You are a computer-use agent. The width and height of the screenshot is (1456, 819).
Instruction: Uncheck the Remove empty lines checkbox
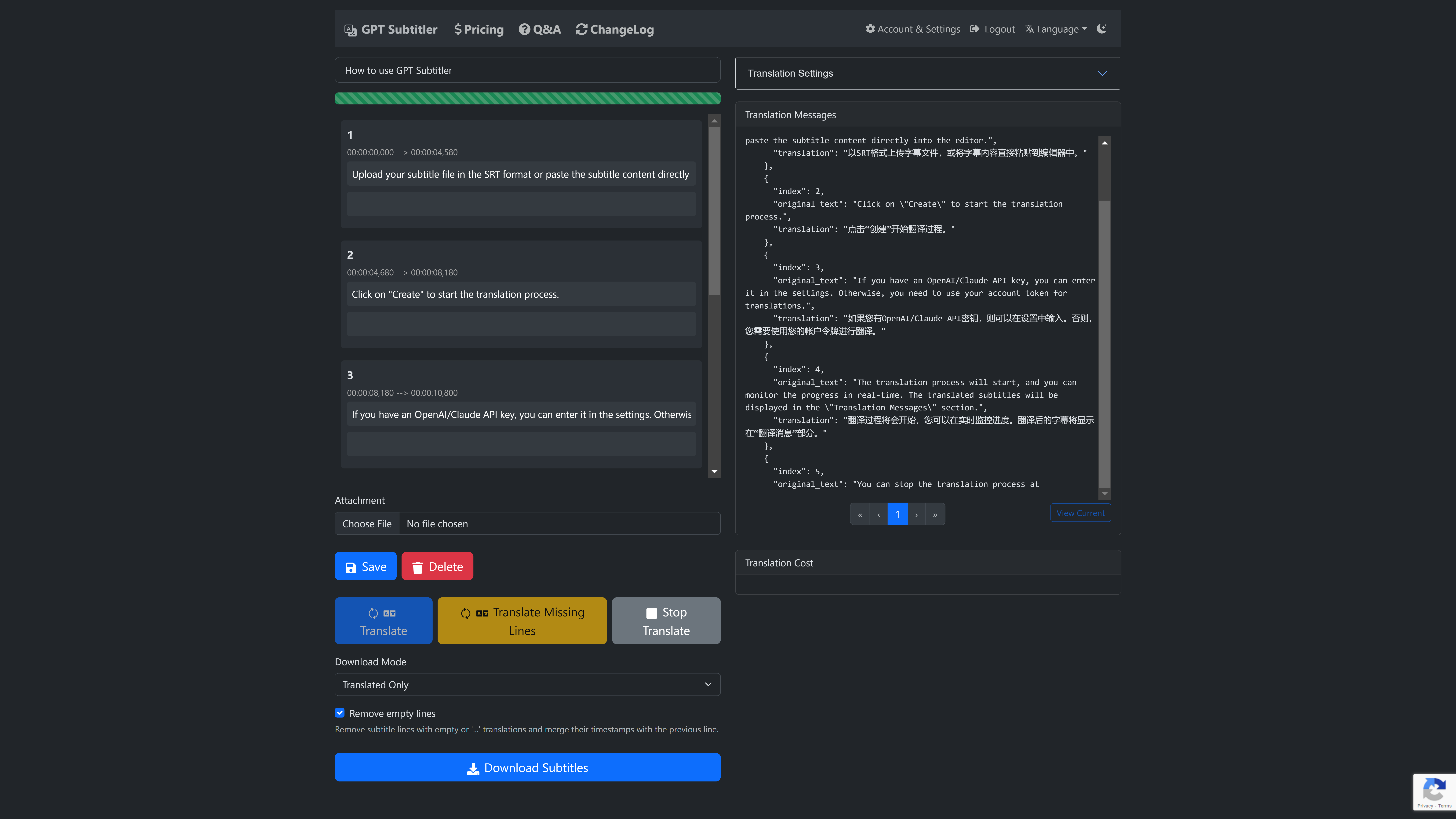click(340, 713)
